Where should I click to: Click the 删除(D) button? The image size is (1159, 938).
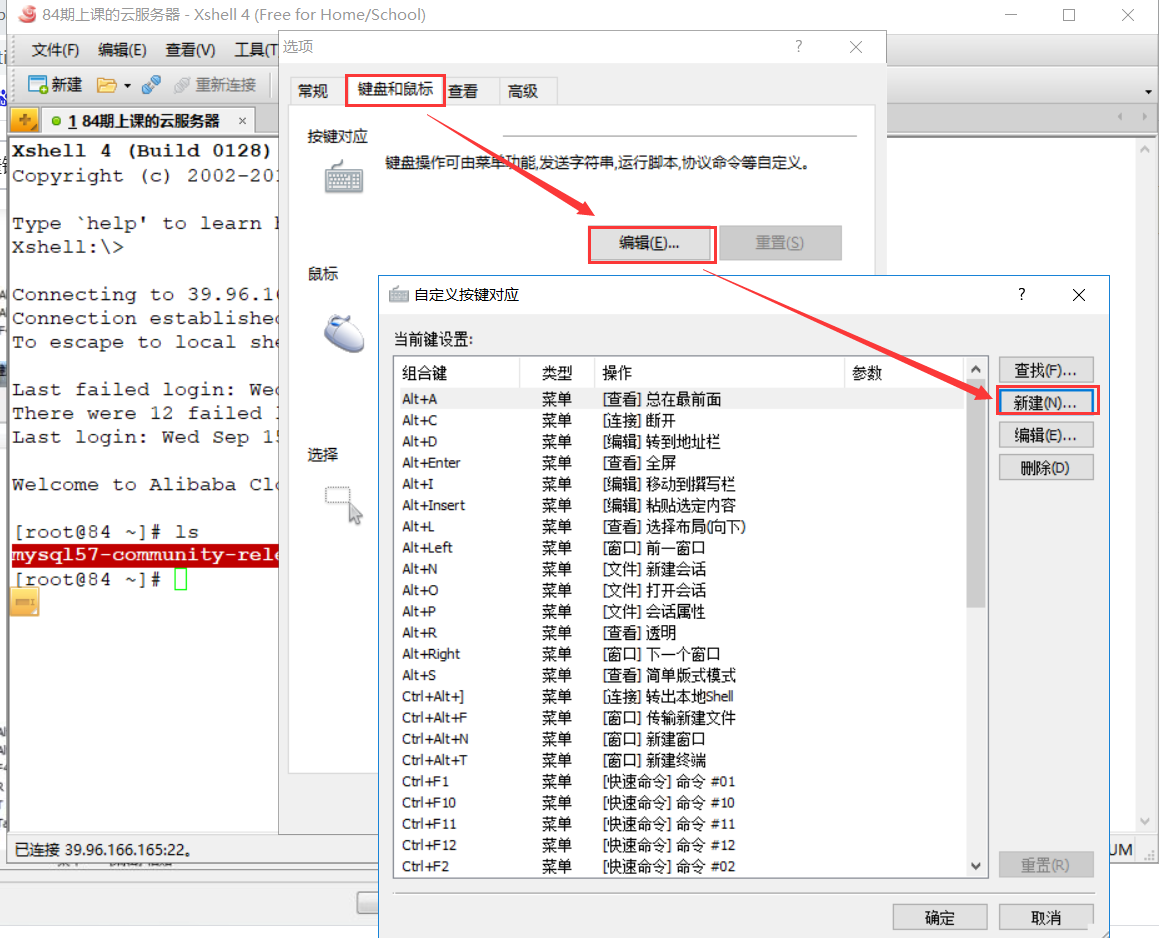tap(1045, 467)
